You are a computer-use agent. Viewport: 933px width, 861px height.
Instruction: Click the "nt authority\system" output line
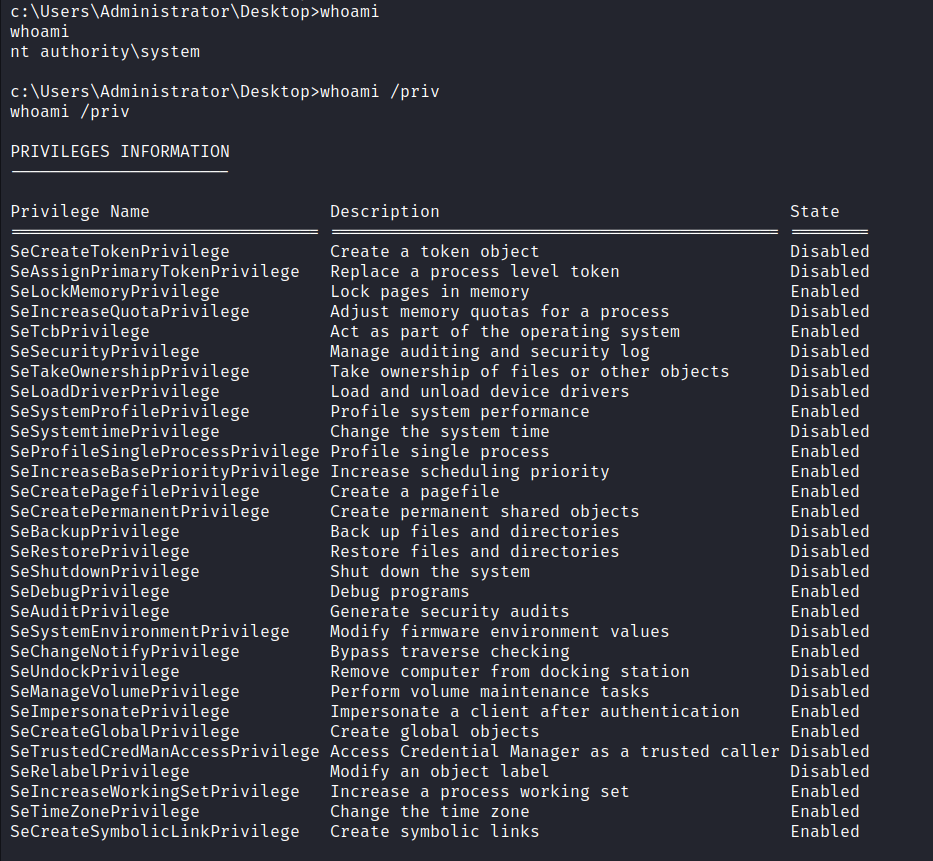(105, 51)
